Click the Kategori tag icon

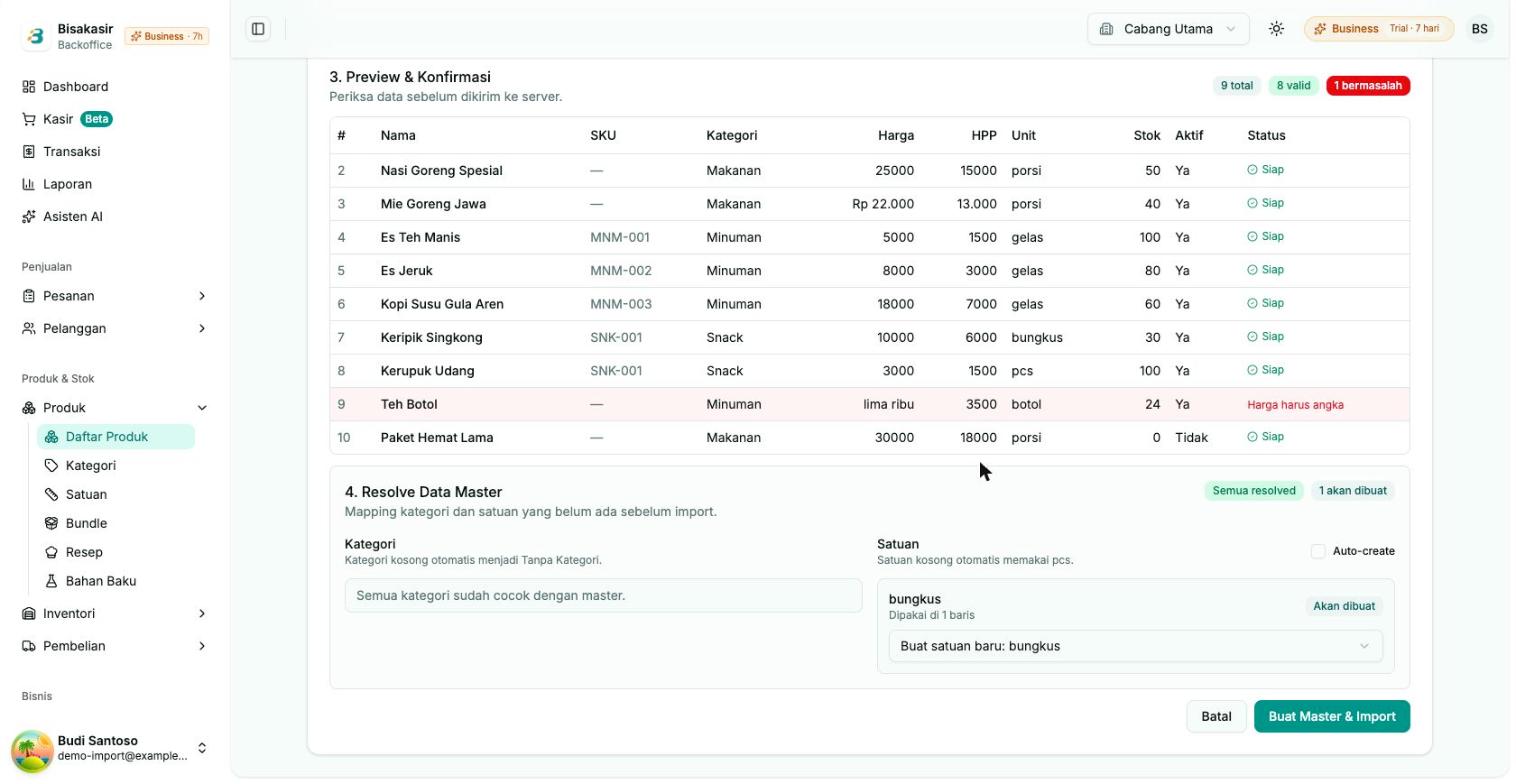point(52,466)
